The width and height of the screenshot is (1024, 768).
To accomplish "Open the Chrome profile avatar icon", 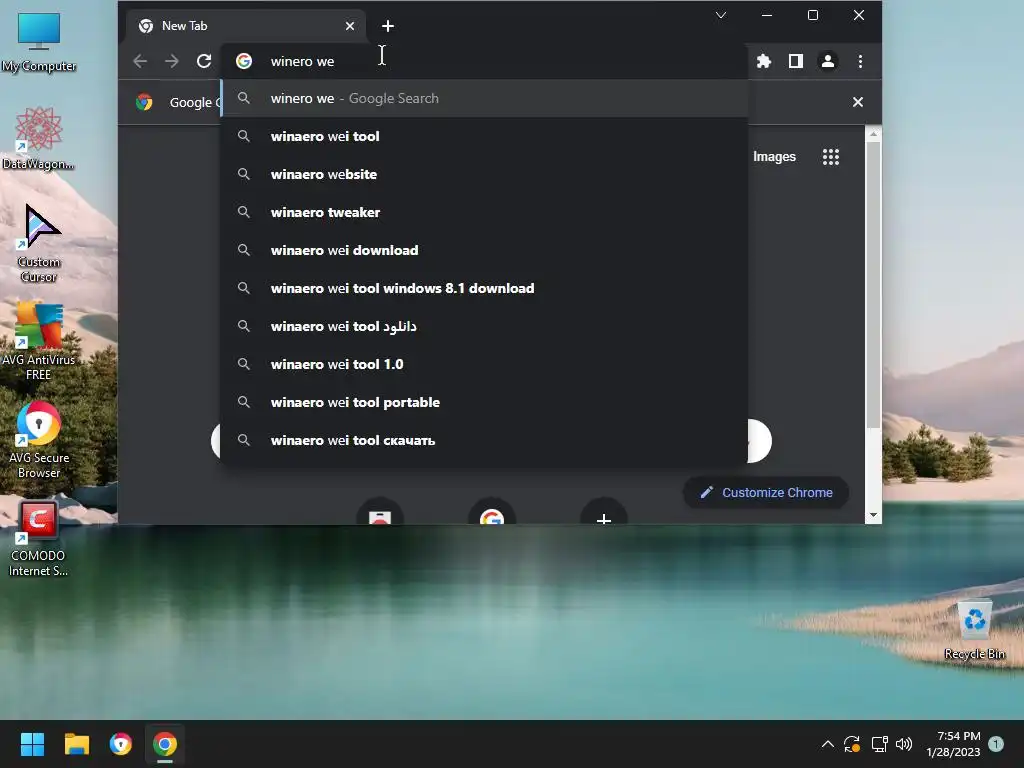I will [827, 61].
